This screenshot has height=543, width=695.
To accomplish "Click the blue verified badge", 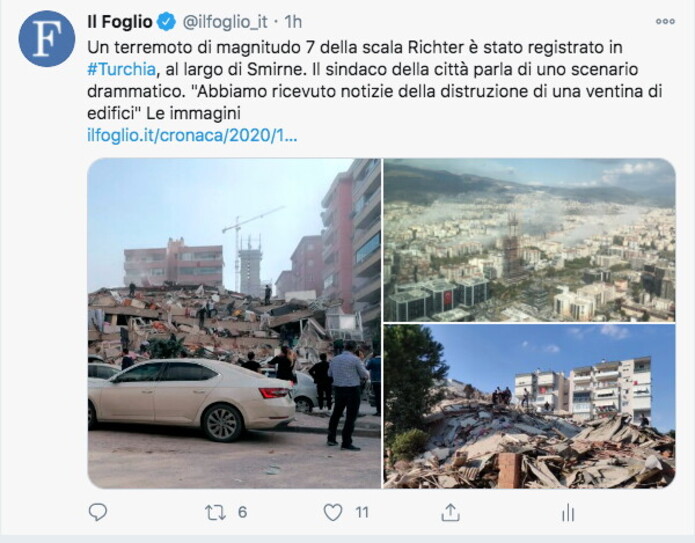I will click(166, 22).
